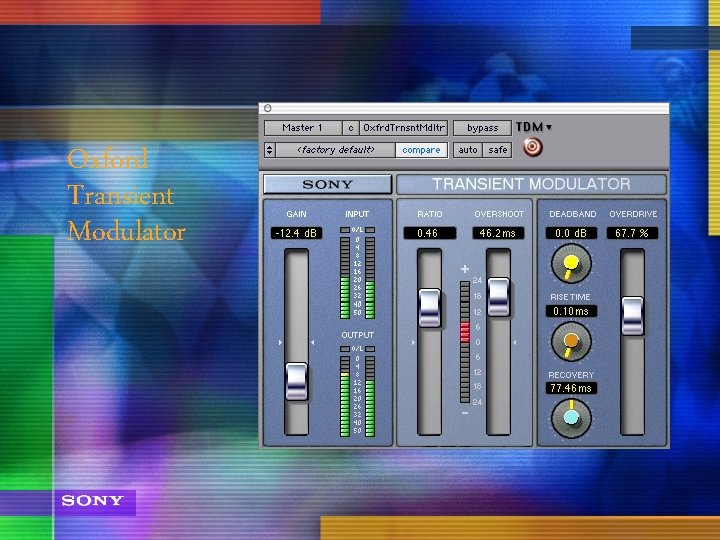720x540 pixels.
Task: Click the OUTPUT meter label
Action: coord(357,335)
